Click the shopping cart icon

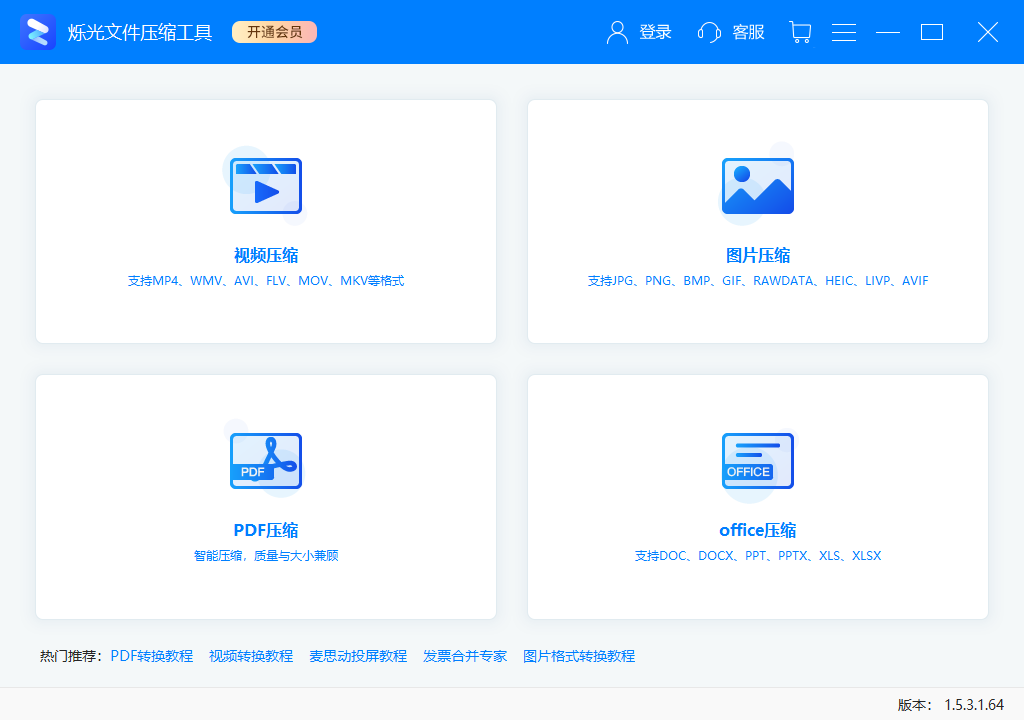[799, 32]
